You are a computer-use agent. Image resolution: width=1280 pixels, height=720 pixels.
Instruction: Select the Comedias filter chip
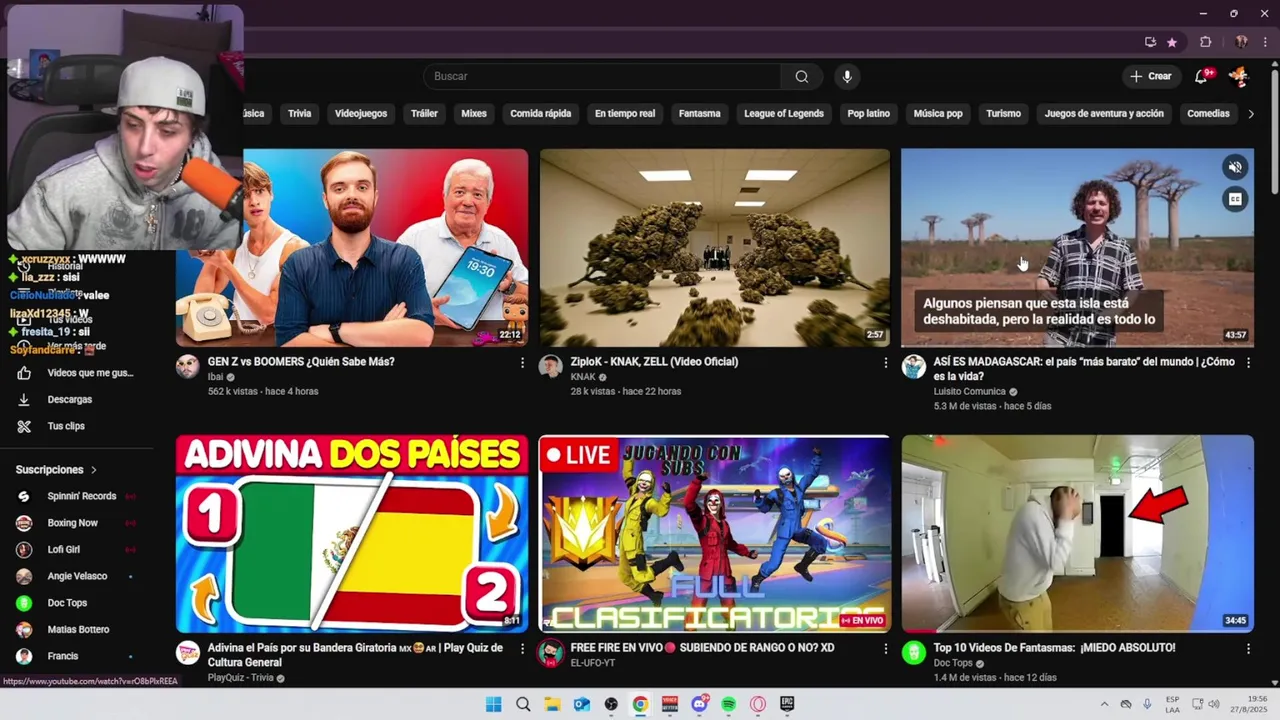point(1208,114)
